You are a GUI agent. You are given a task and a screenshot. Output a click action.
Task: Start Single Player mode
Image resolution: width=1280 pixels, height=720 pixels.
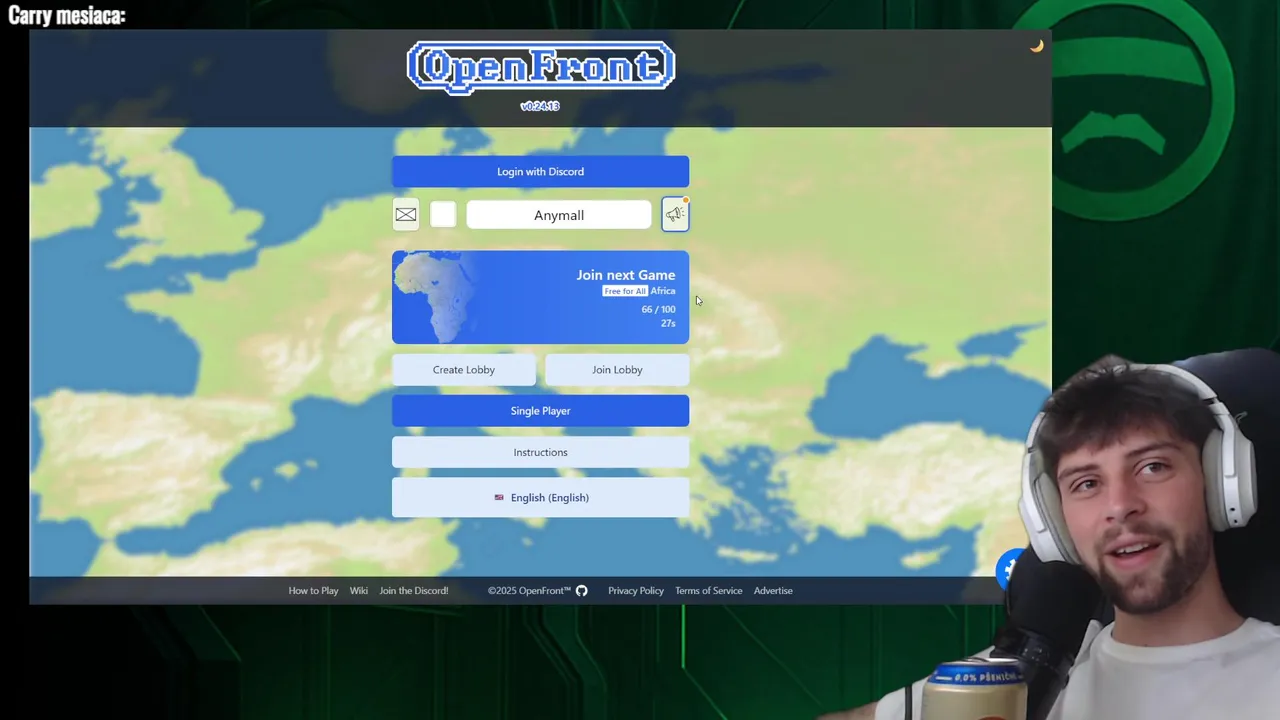point(540,411)
